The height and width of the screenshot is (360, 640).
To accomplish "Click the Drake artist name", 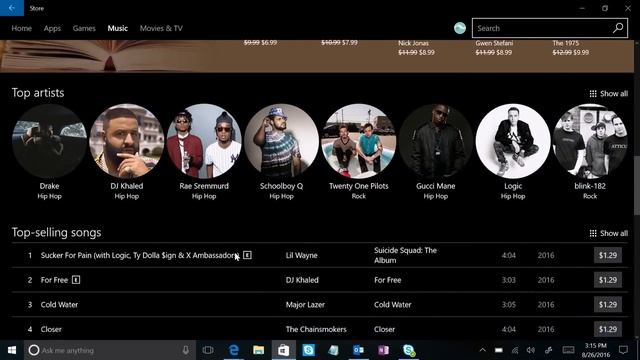I will click(x=49, y=186).
